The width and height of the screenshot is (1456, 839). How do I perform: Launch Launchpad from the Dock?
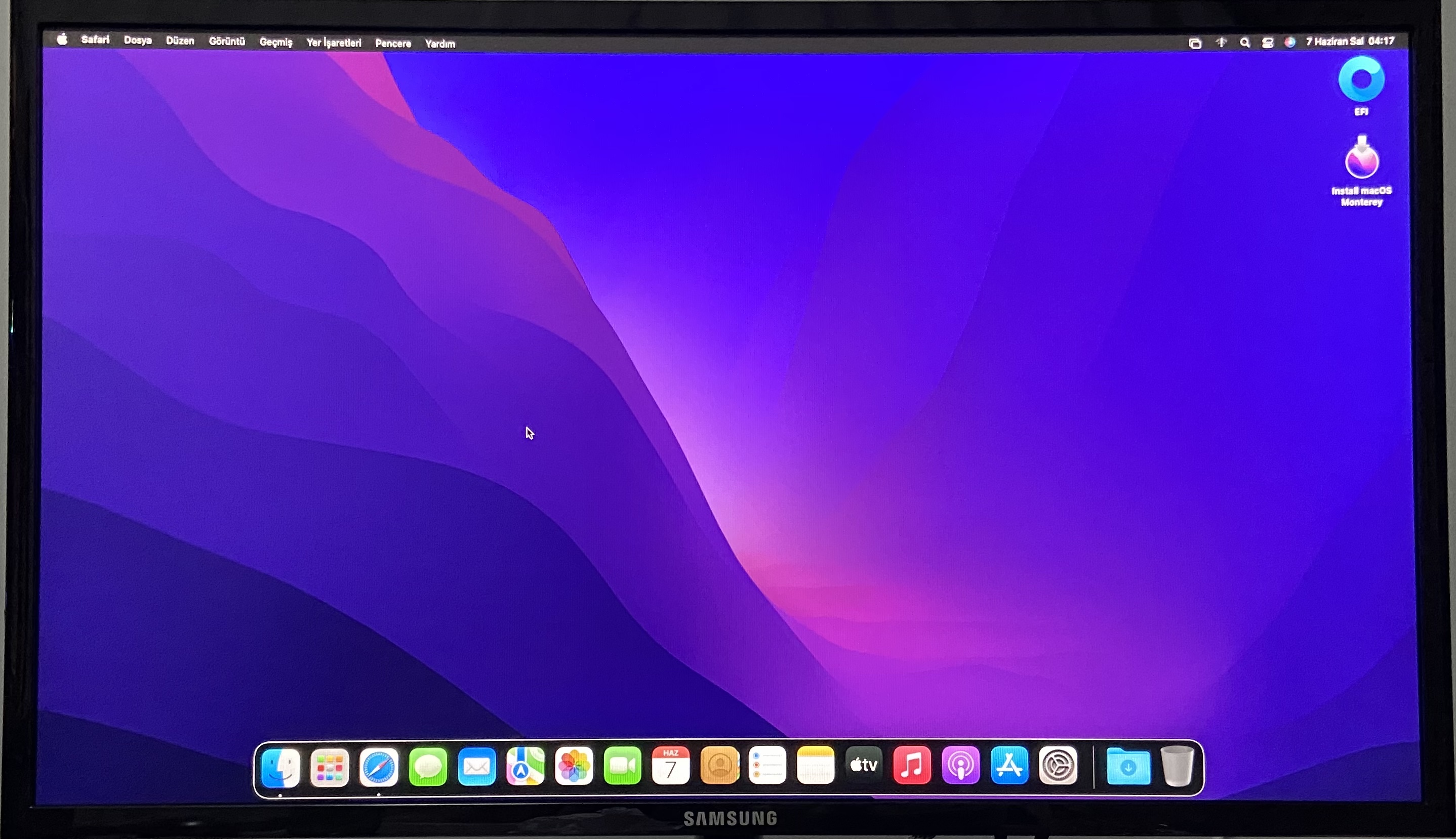329,767
